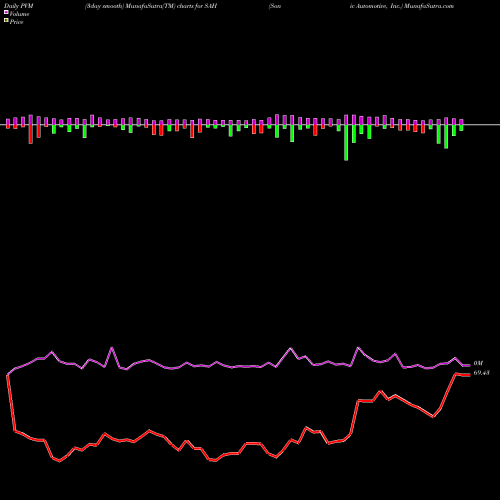
Task: Click the '(3day smooth) MunafaSutra(TM) charts for SAH' heading
Action: [151, 6]
